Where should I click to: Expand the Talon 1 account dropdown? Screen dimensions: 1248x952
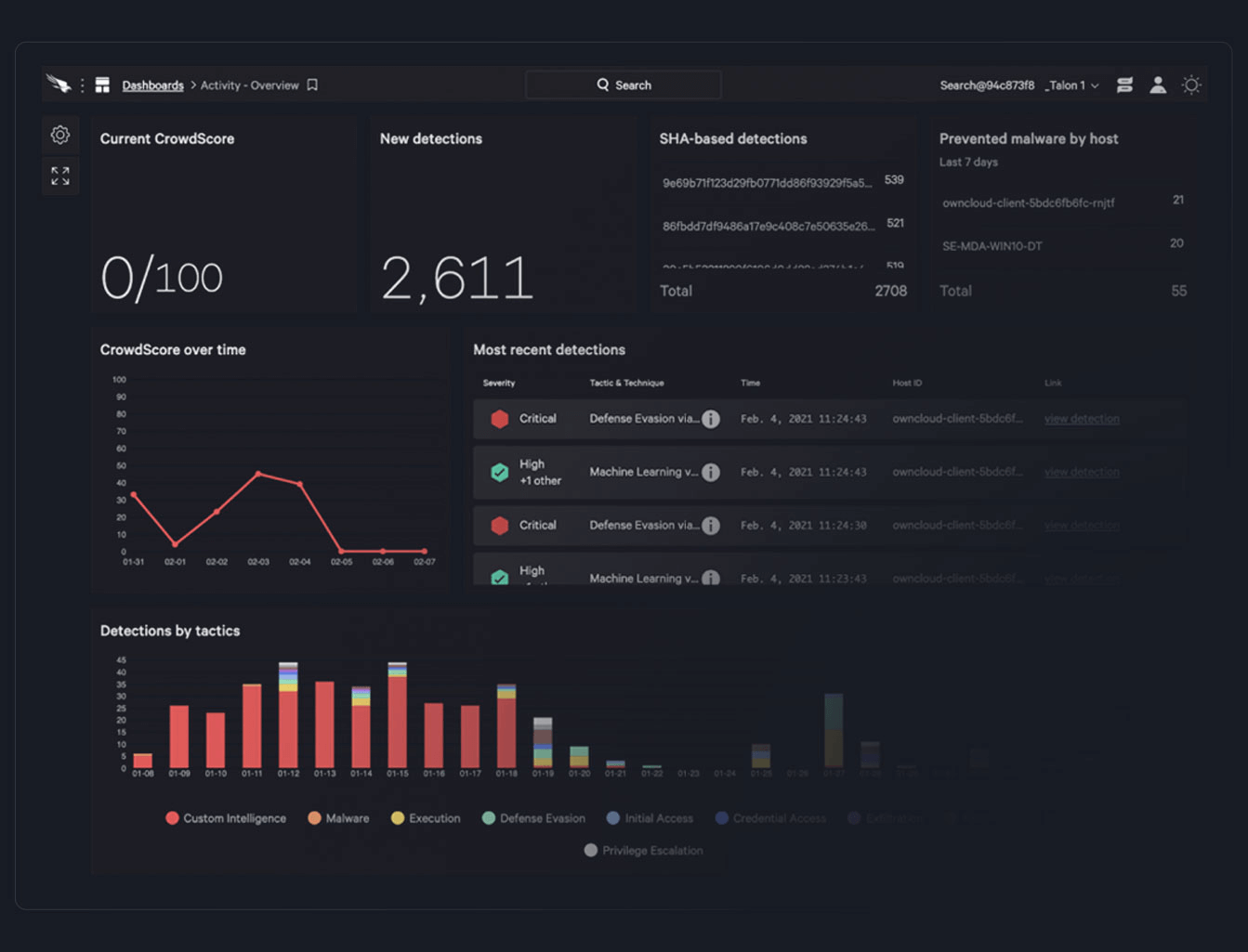[x=1072, y=85]
